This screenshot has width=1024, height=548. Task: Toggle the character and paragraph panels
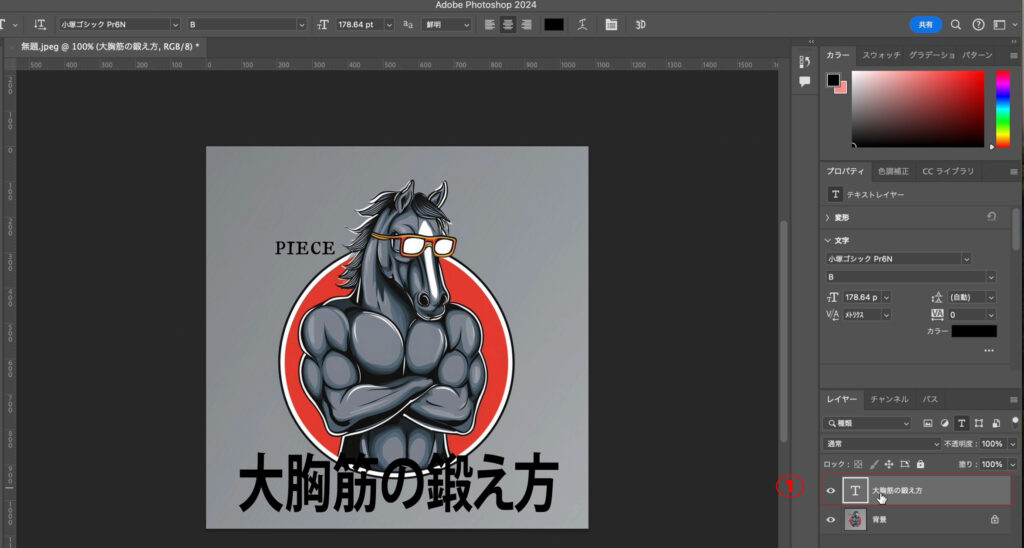pos(611,25)
